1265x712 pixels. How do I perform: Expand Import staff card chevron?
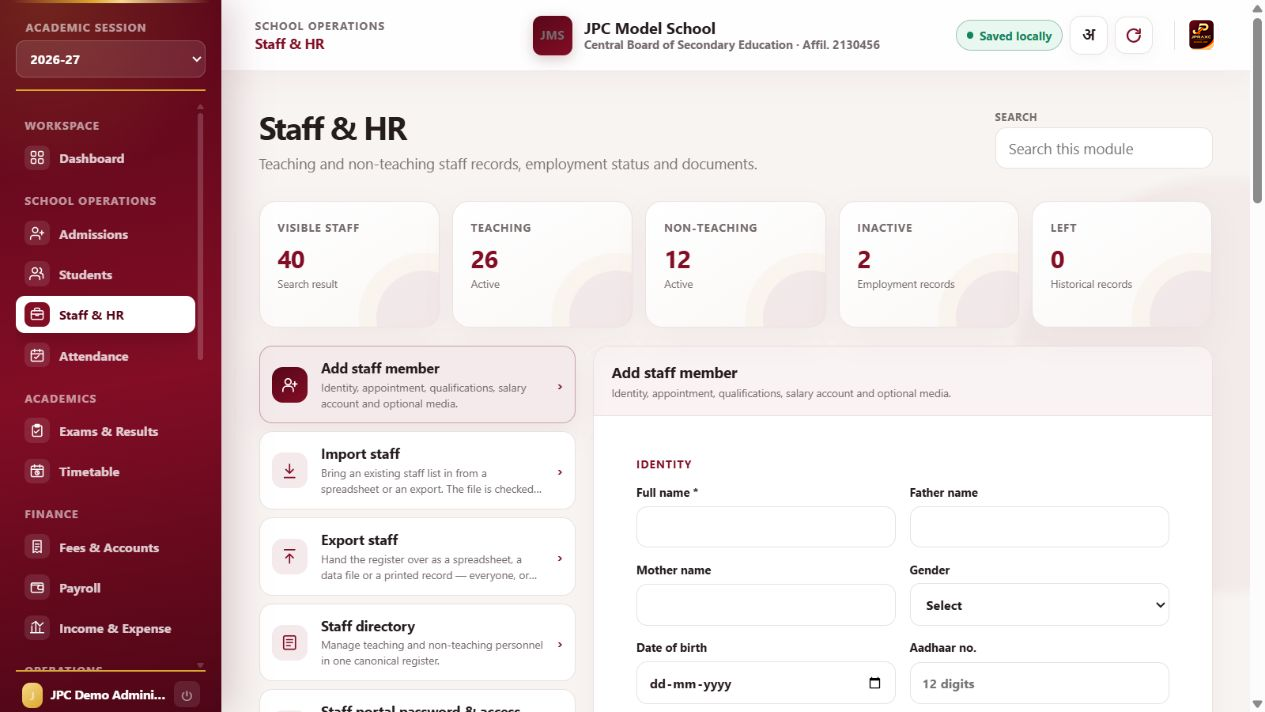coord(560,472)
